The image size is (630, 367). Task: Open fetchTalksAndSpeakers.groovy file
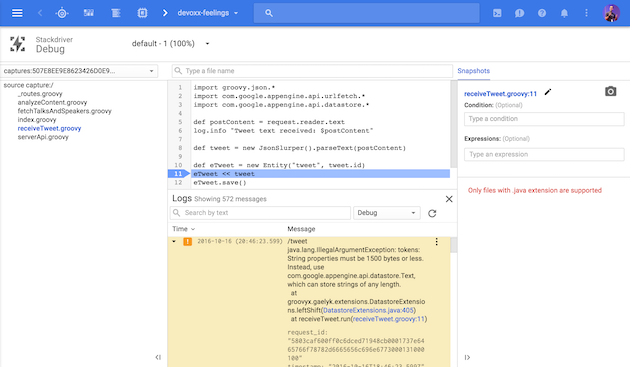pyautogui.click(x=64, y=111)
